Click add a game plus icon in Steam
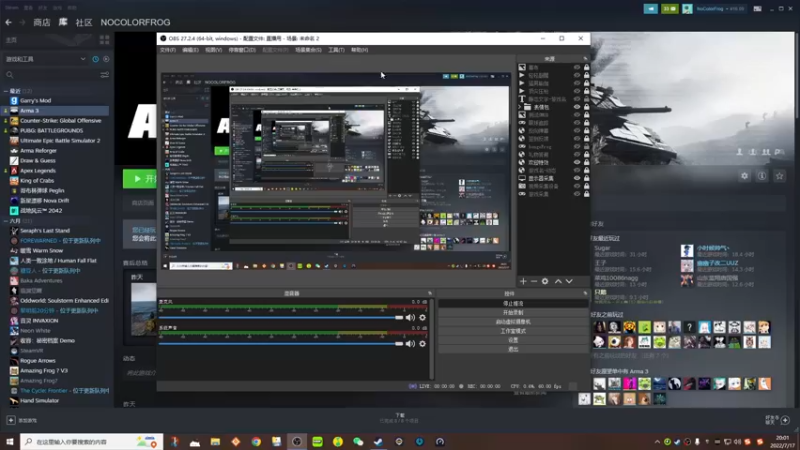 tap(11, 420)
